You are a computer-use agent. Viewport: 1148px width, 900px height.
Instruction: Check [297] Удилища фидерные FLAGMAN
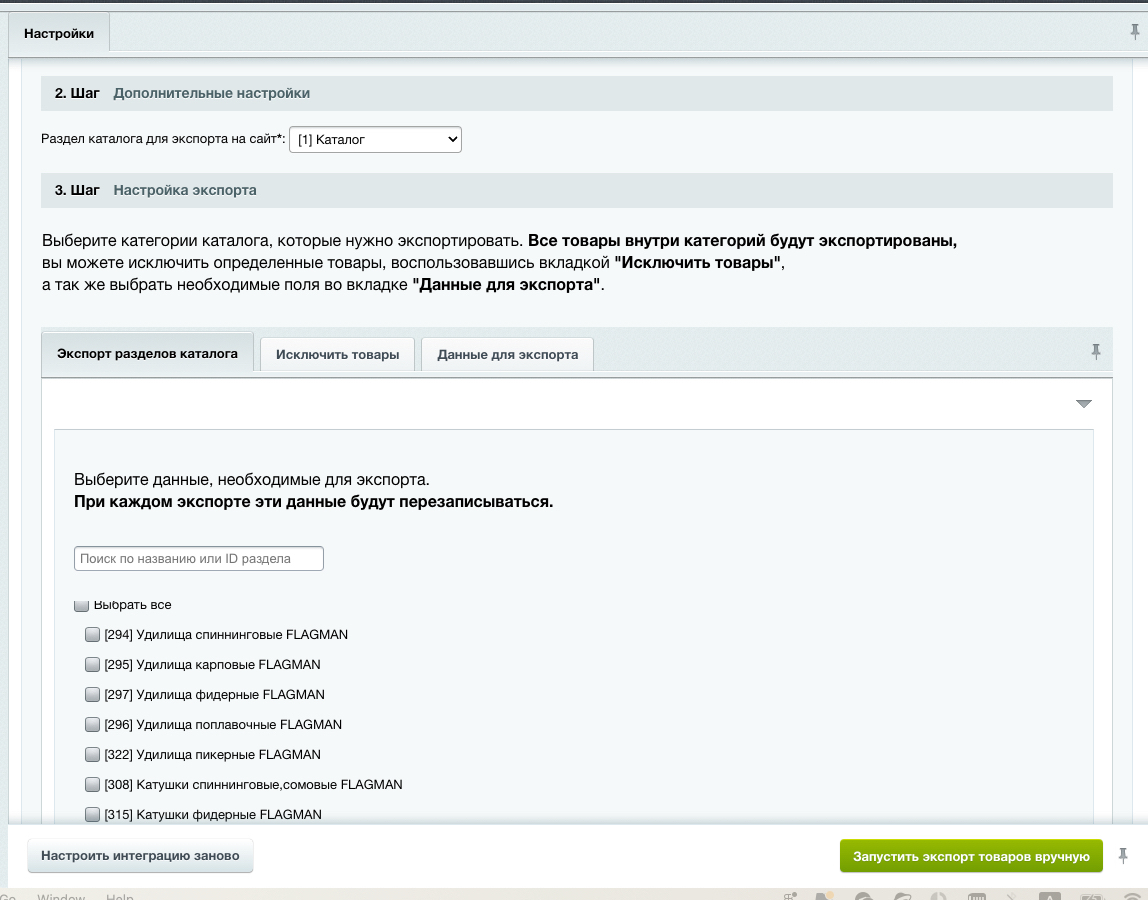click(x=92, y=694)
